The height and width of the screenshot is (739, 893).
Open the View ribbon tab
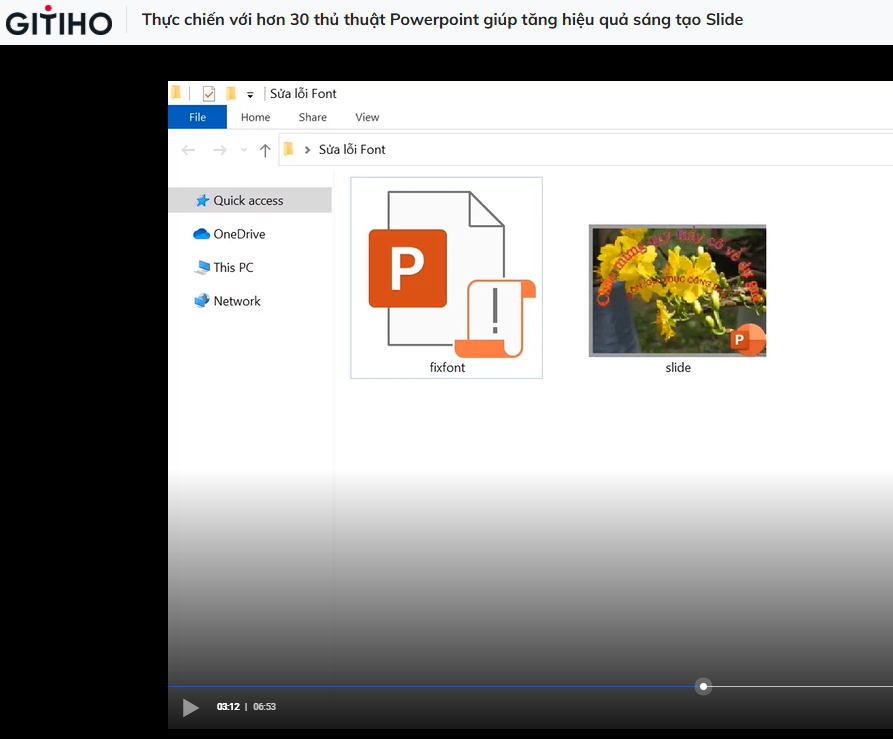367,117
